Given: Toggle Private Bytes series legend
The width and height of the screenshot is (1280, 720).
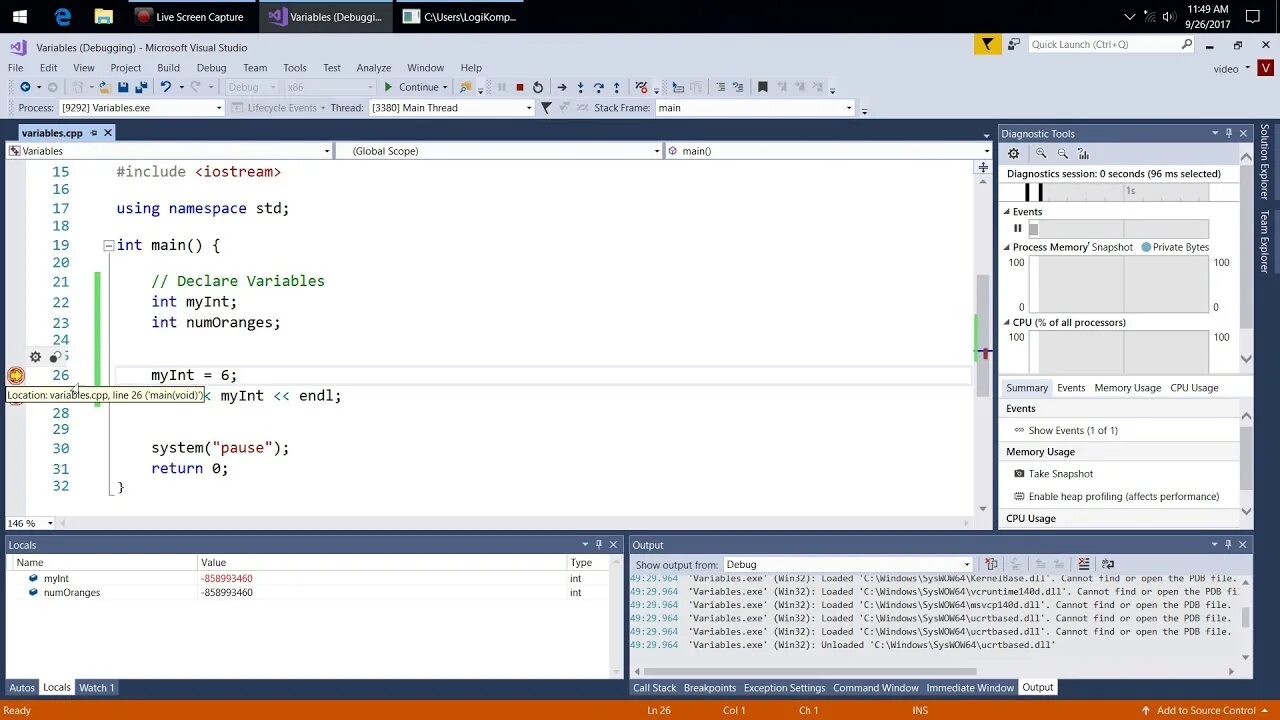Looking at the screenshot, I should [1175, 247].
